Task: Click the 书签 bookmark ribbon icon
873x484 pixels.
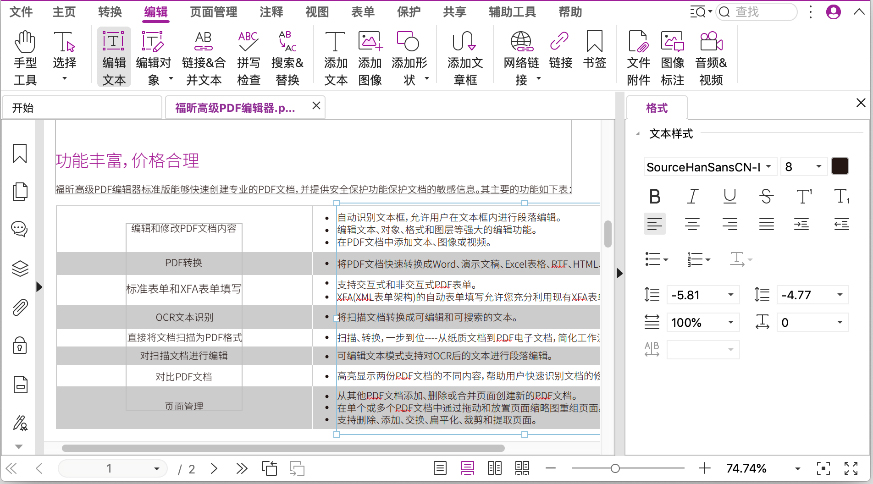Action: [x=594, y=58]
